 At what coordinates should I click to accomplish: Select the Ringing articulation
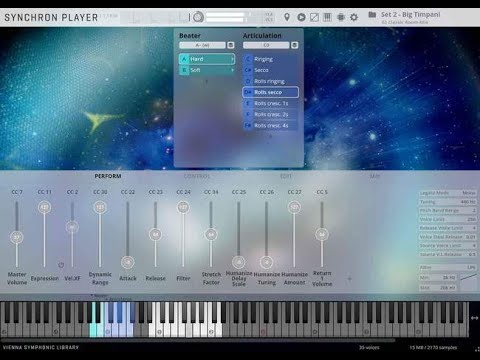click(x=270, y=59)
